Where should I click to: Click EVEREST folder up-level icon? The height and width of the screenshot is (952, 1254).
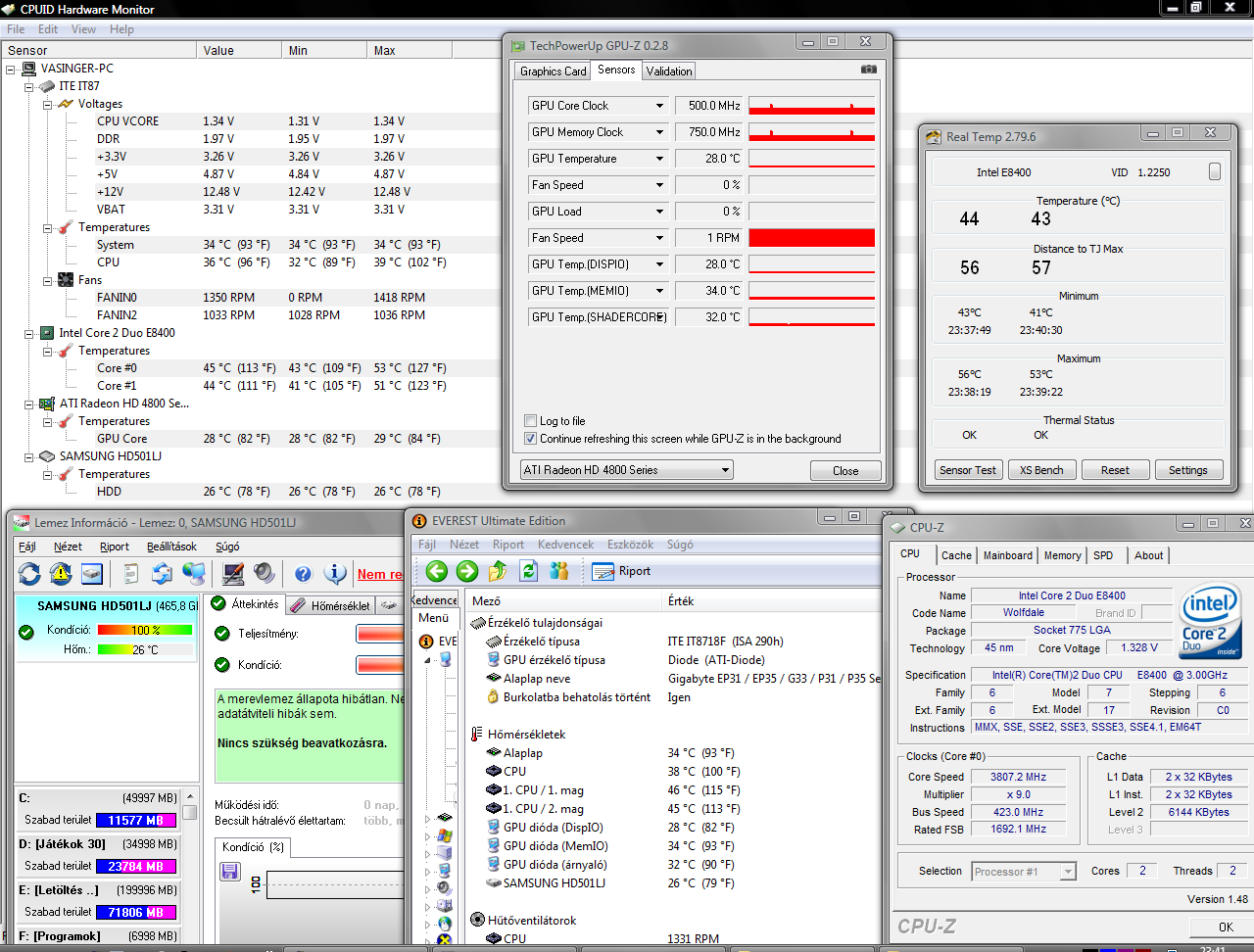(x=498, y=571)
